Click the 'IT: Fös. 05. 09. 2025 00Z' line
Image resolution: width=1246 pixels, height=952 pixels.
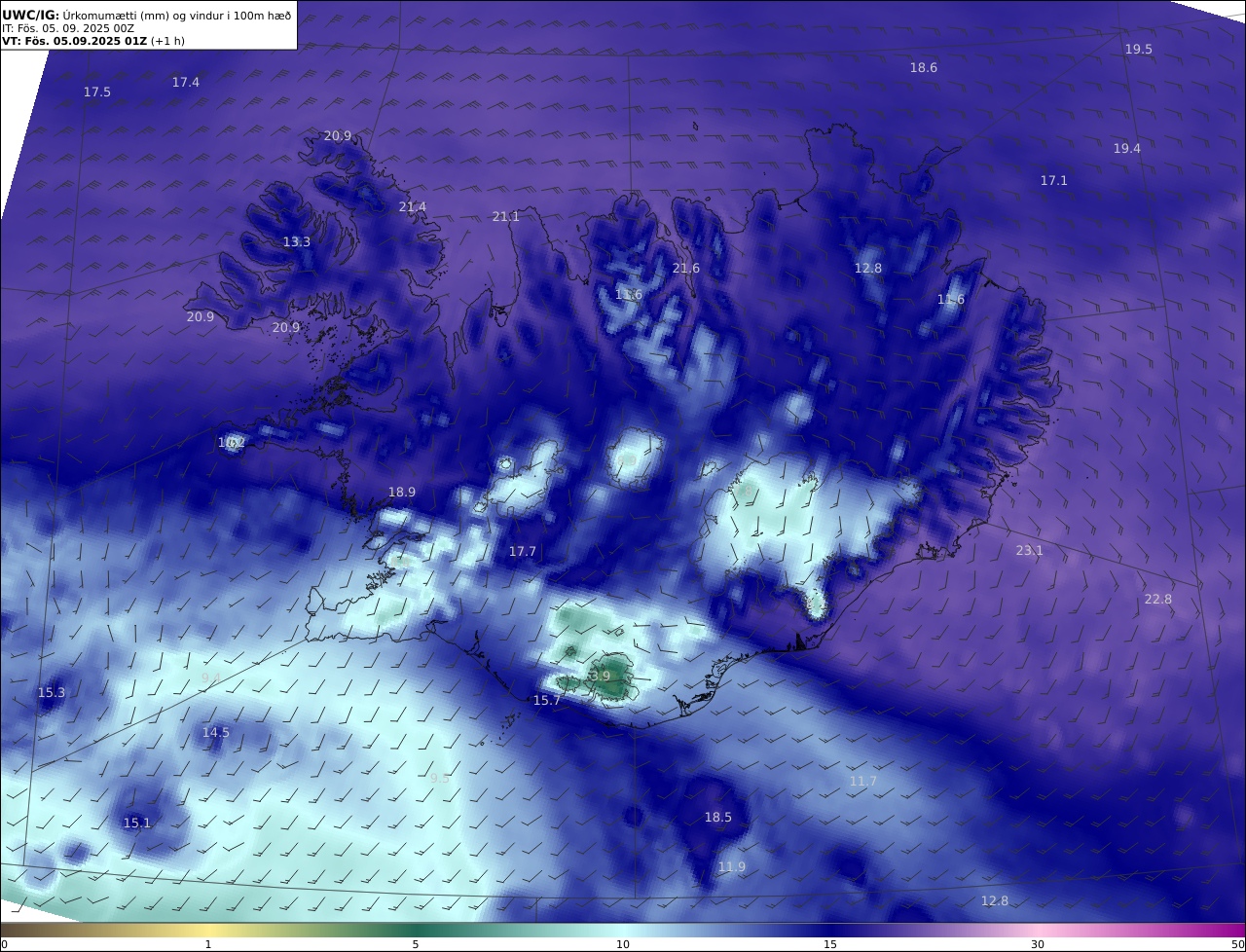[x=68, y=28]
